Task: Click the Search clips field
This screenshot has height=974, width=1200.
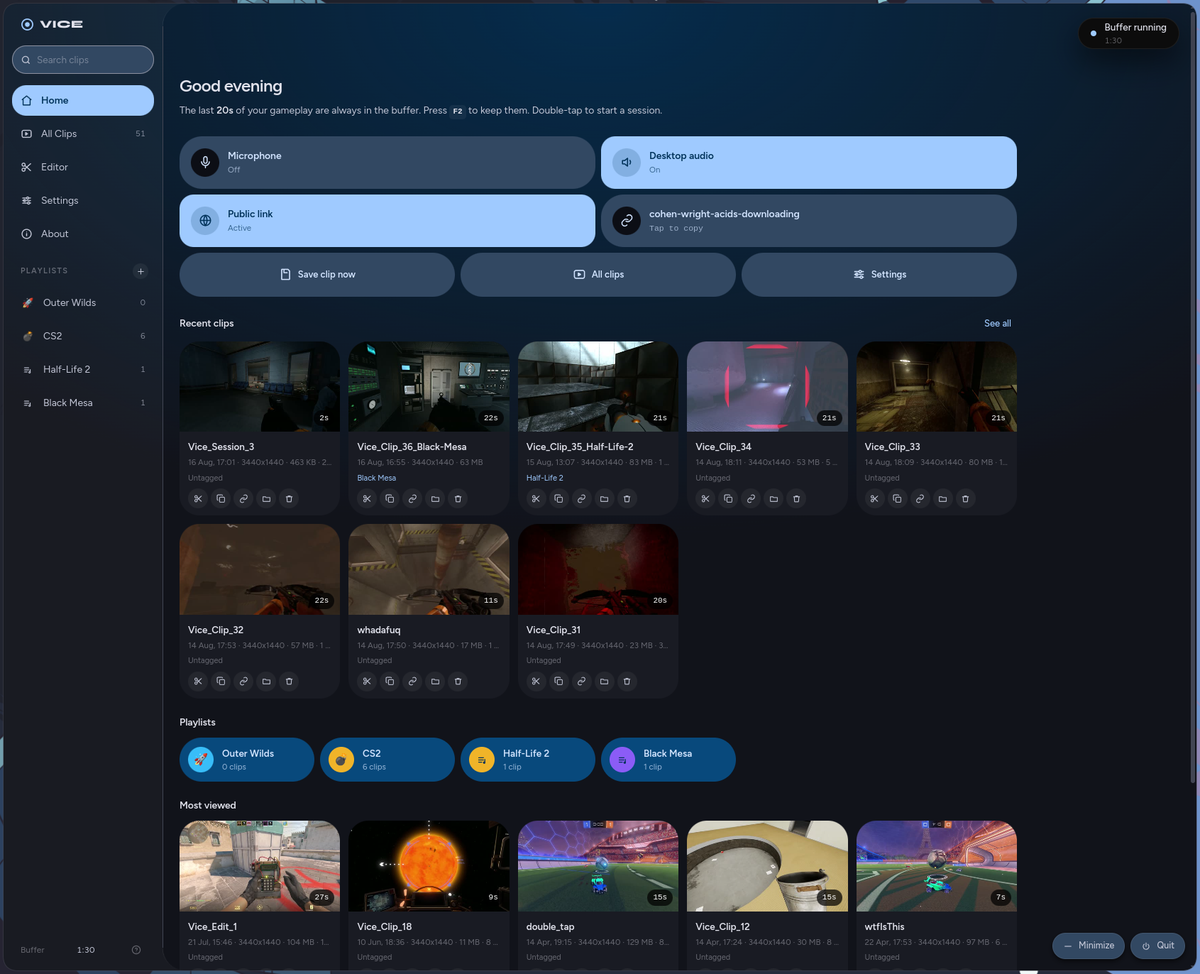Action: [x=83, y=60]
